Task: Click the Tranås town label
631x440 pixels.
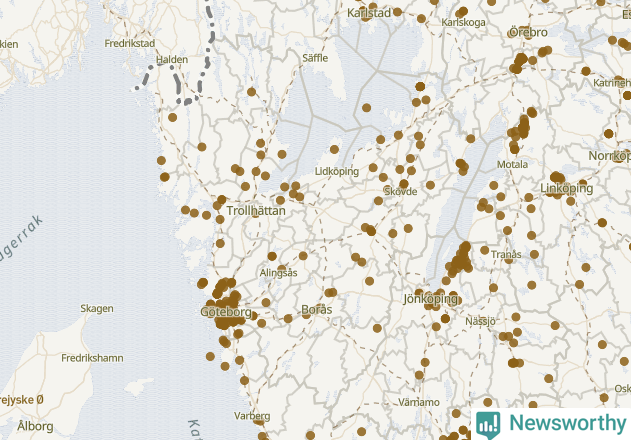Action: [x=506, y=254]
